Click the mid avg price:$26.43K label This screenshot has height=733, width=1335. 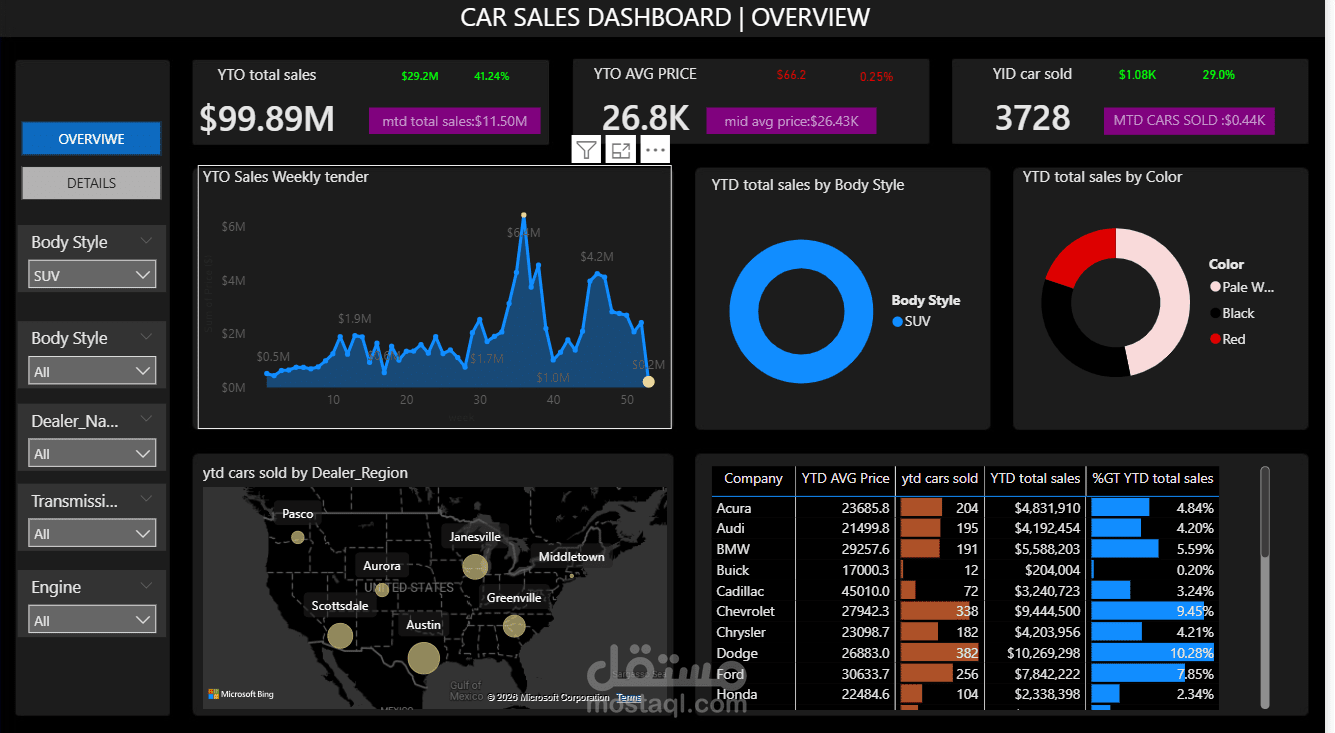pyautogui.click(x=791, y=121)
